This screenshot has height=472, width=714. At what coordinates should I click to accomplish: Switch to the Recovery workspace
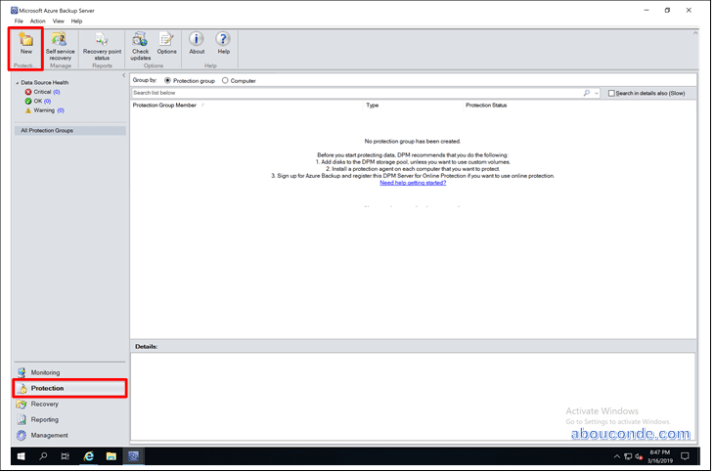click(44, 404)
